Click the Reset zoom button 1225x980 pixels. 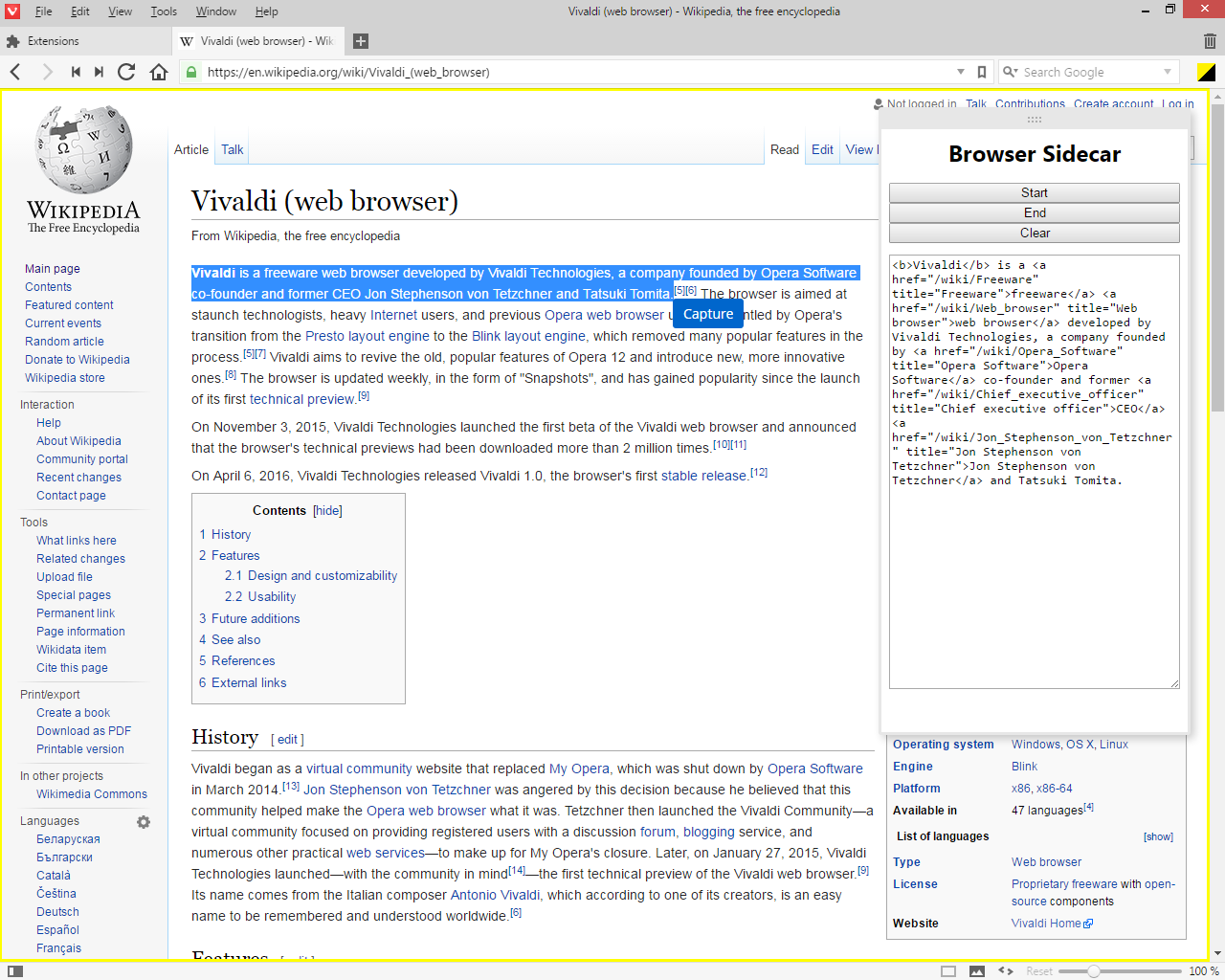[x=1039, y=970]
